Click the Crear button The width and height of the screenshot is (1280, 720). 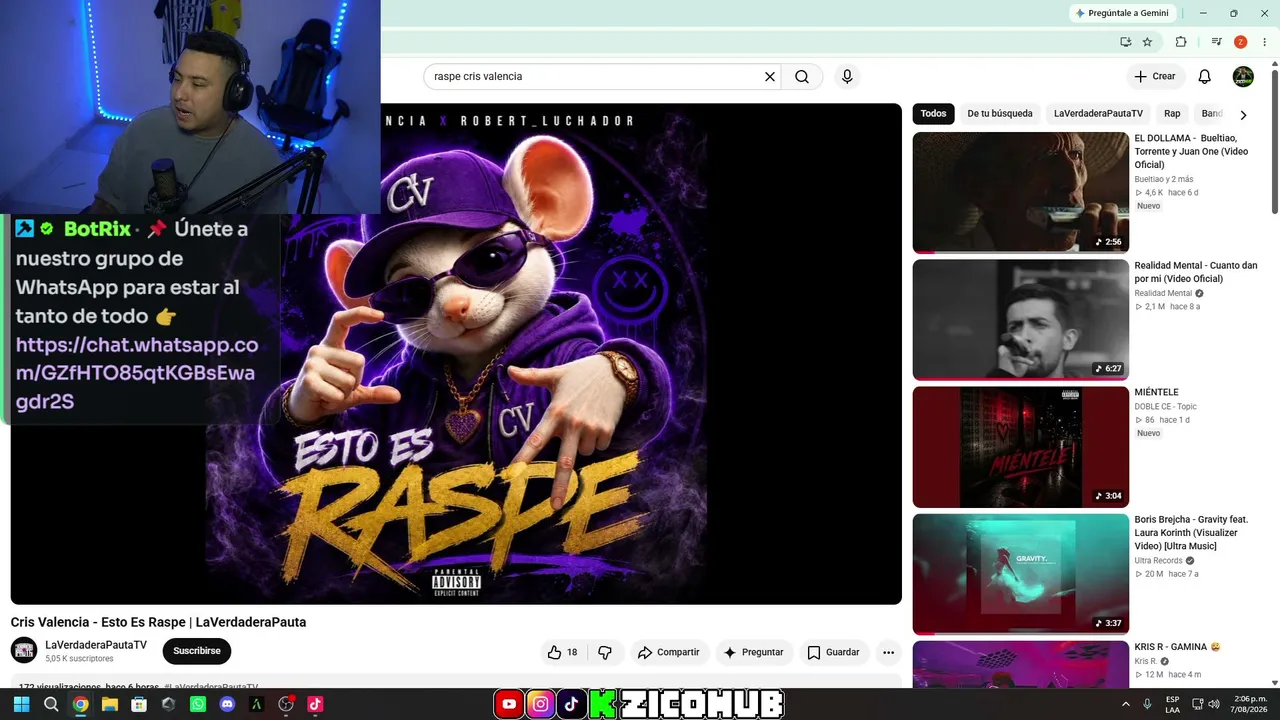point(1154,77)
